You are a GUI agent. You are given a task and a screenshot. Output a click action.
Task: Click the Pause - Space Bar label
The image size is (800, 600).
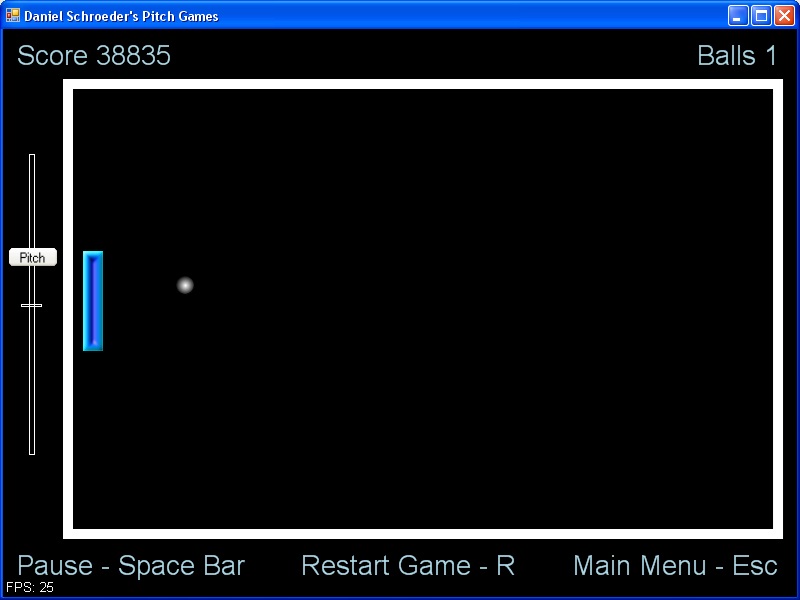(x=131, y=565)
